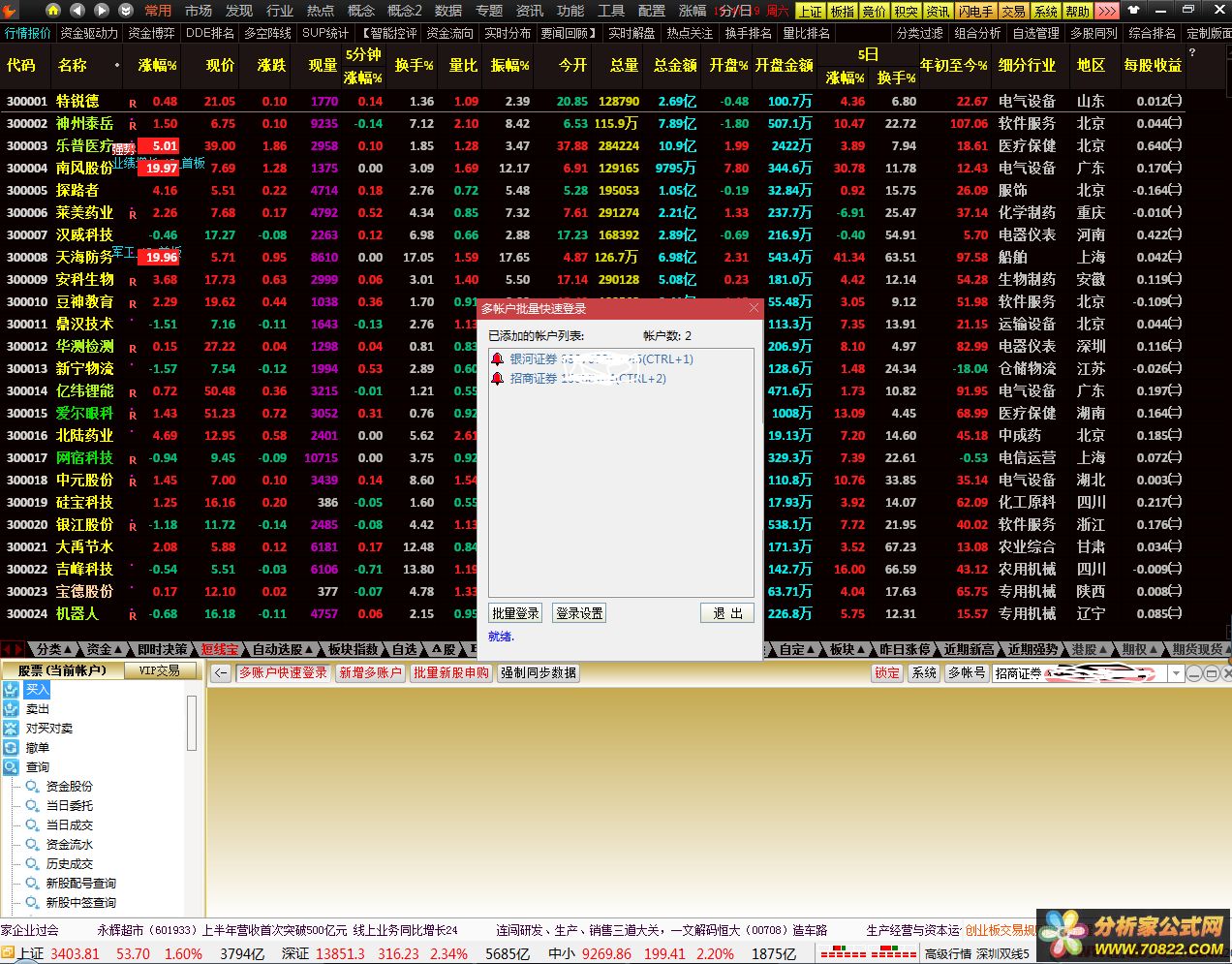This screenshot has height=964, width=1232.
Task: Click the R mark beside 特锐德
Action: (x=133, y=103)
